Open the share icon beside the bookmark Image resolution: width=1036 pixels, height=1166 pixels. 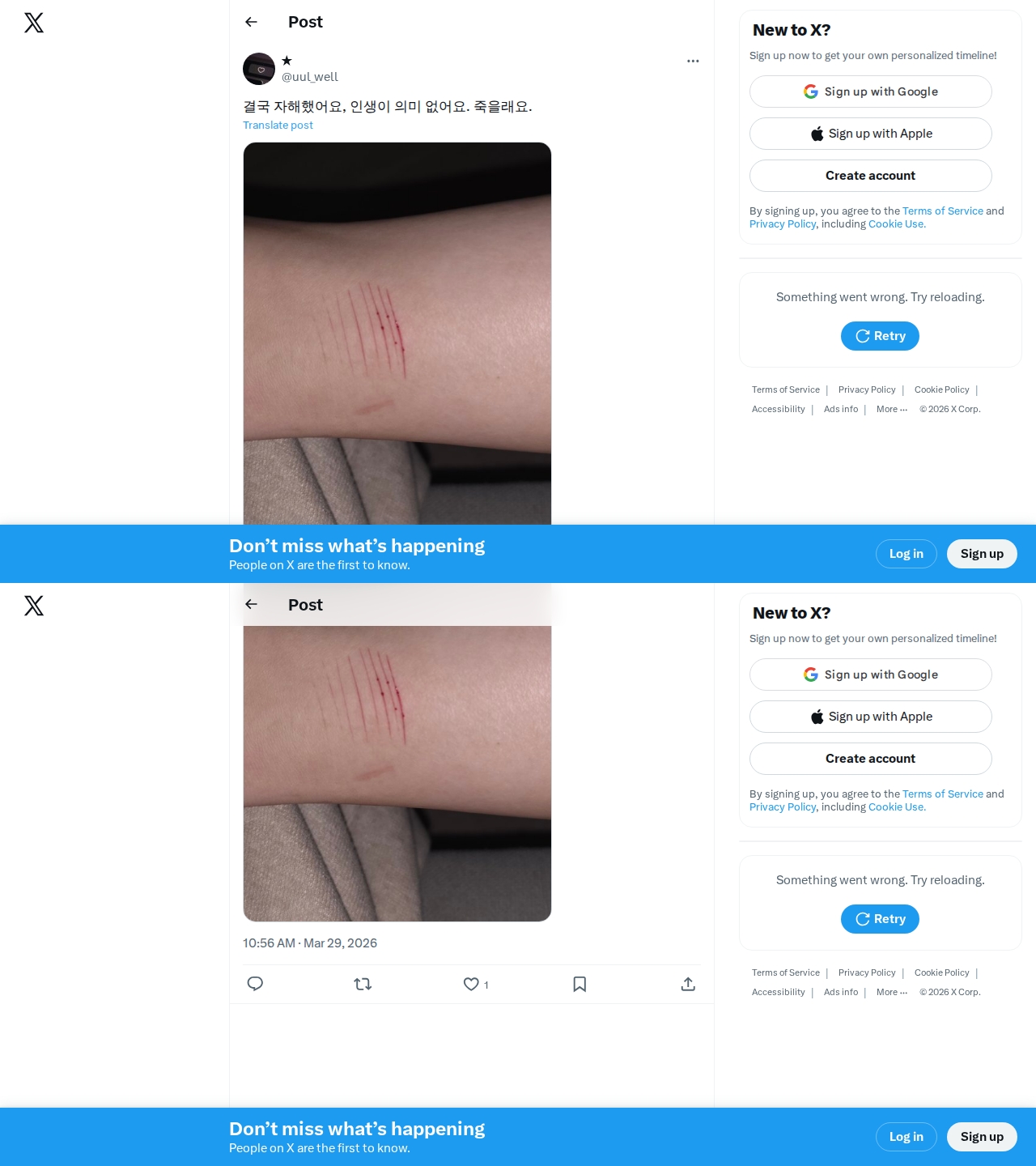[x=688, y=984]
